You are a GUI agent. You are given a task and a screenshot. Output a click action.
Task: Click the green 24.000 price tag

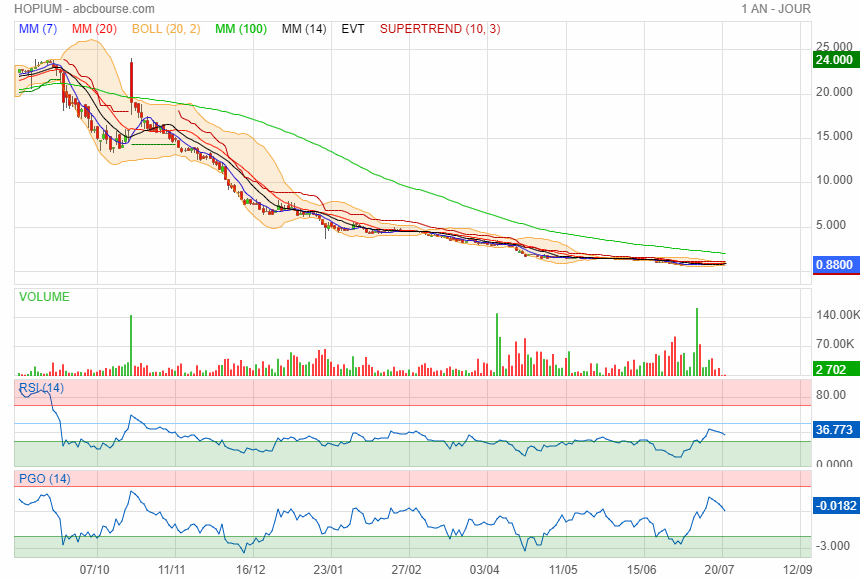(x=836, y=59)
